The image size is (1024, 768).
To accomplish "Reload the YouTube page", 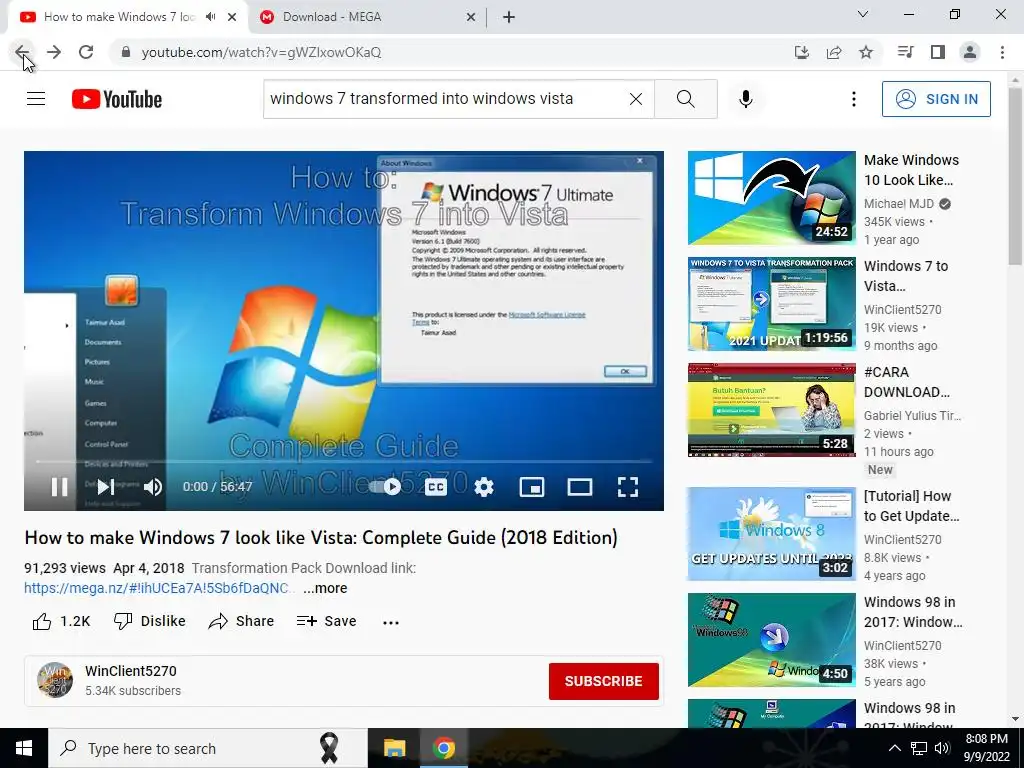I will coord(86,52).
